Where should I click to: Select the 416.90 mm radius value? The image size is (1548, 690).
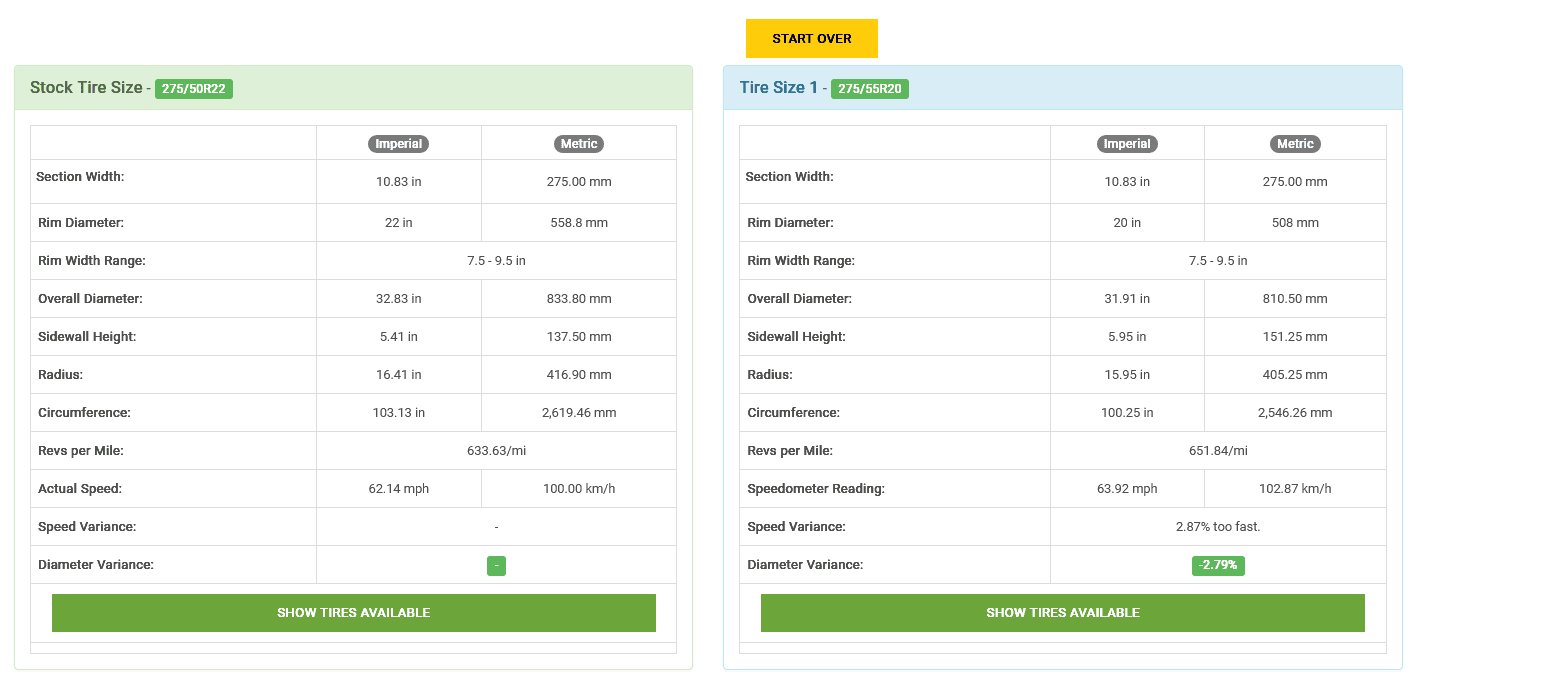(x=579, y=375)
